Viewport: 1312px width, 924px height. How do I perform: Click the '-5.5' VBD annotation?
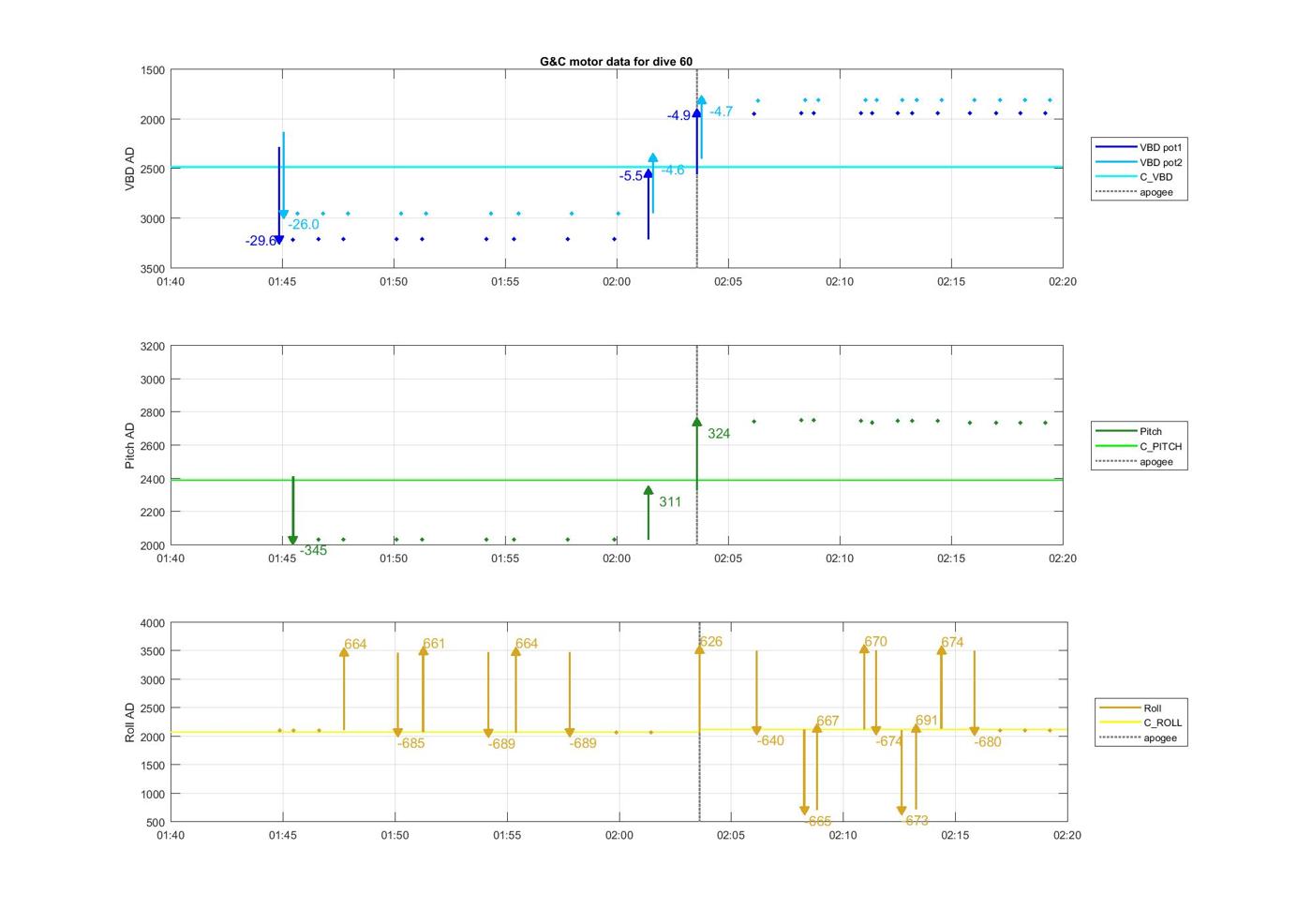coord(631,176)
